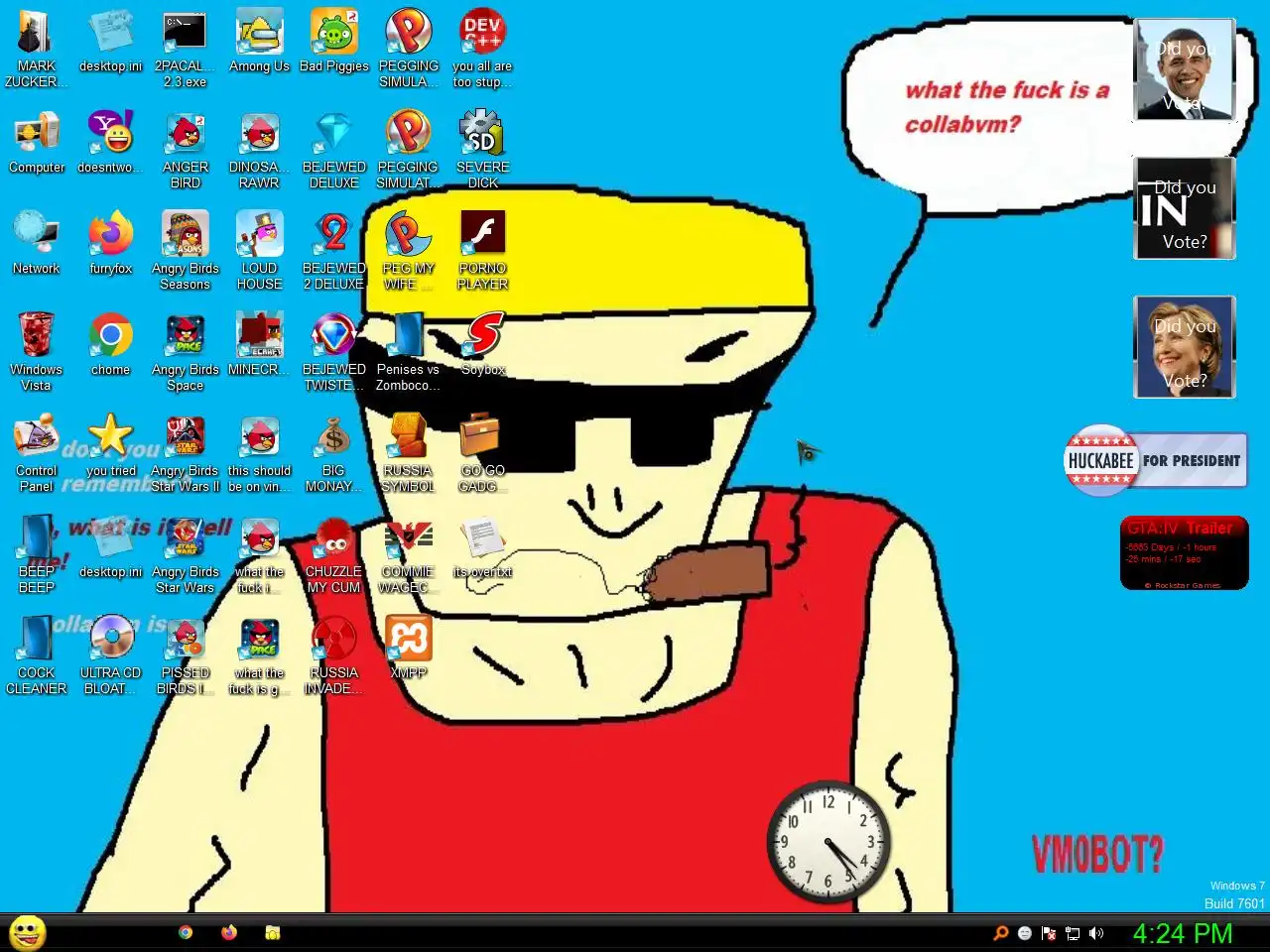Open the folder icon on the taskbar

tap(273, 932)
